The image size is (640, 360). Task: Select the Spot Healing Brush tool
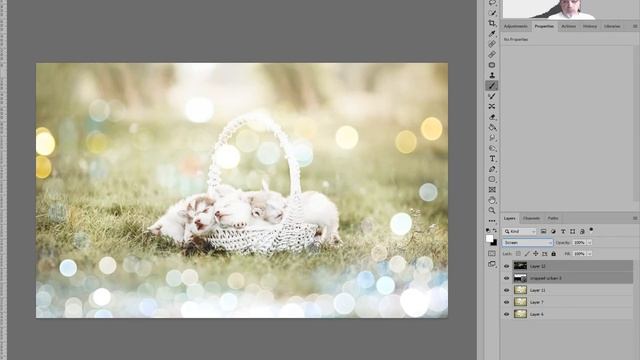pyautogui.click(x=492, y=44)
